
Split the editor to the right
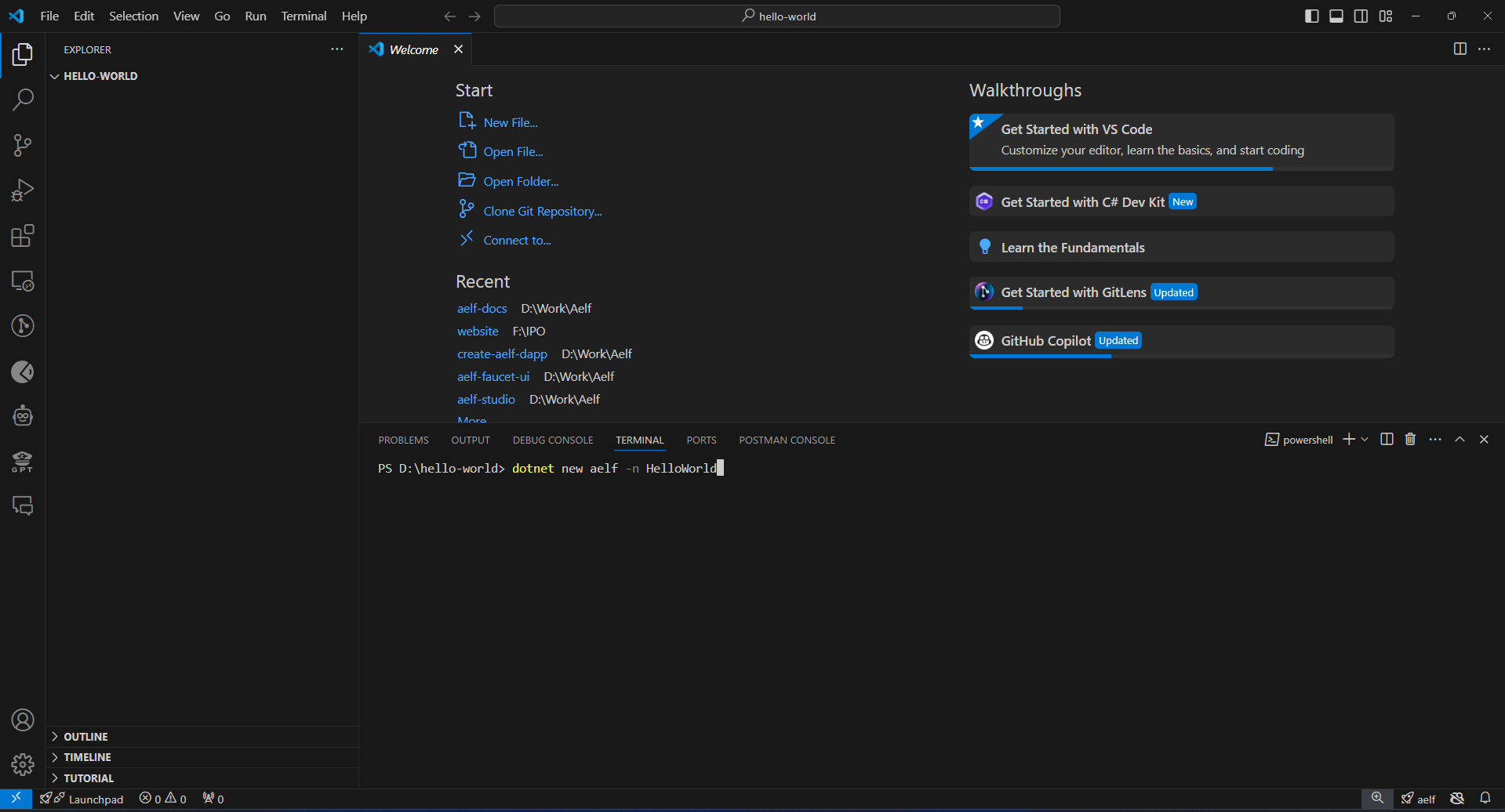point(1460,49)
